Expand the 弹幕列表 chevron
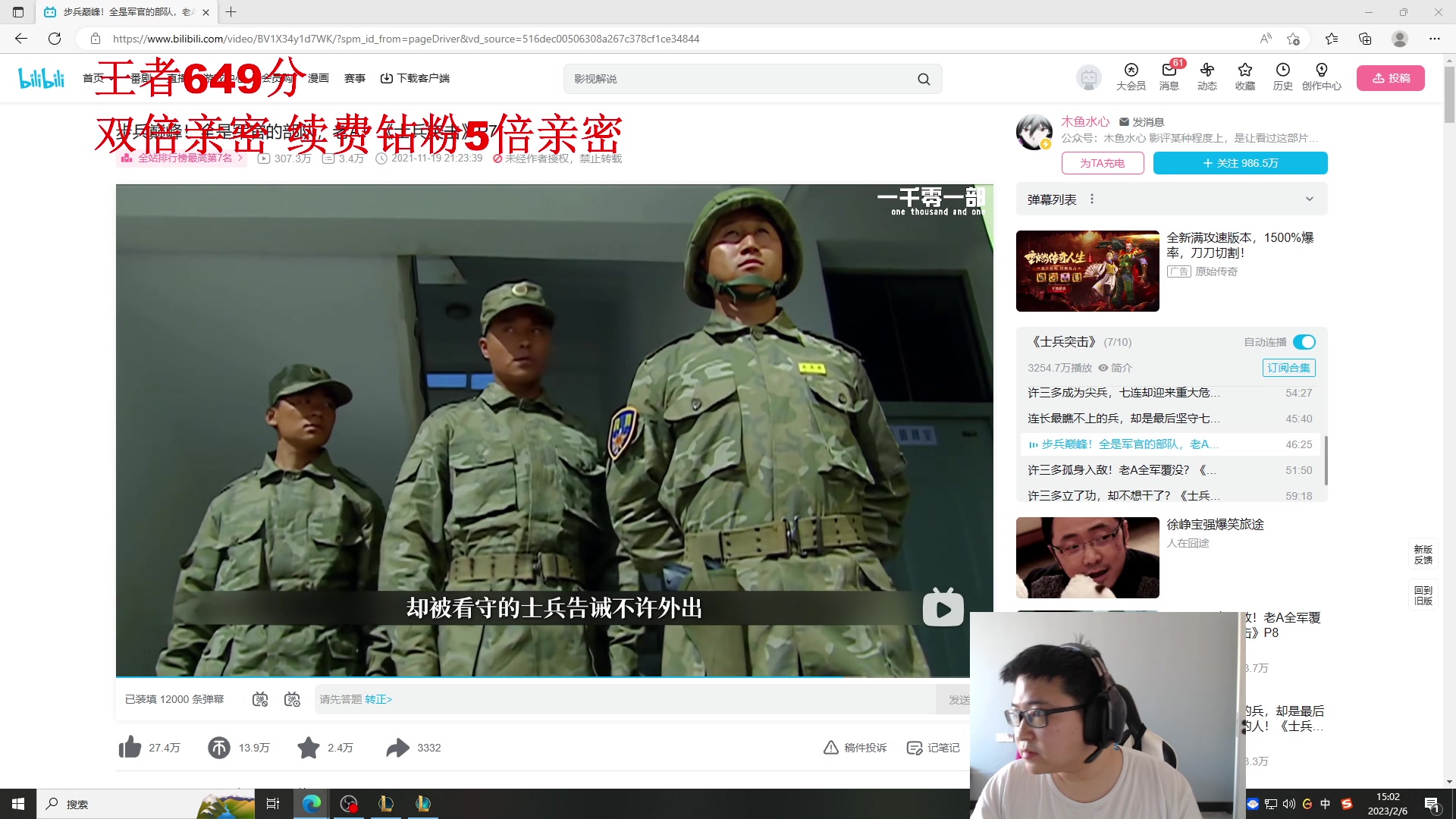 point(1309,199)
